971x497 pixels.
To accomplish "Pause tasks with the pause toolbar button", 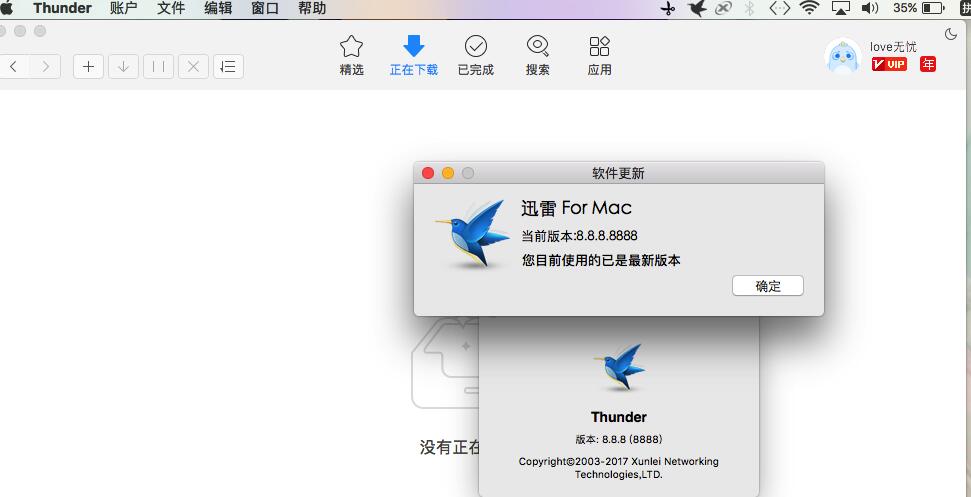I will coord(159,66).
